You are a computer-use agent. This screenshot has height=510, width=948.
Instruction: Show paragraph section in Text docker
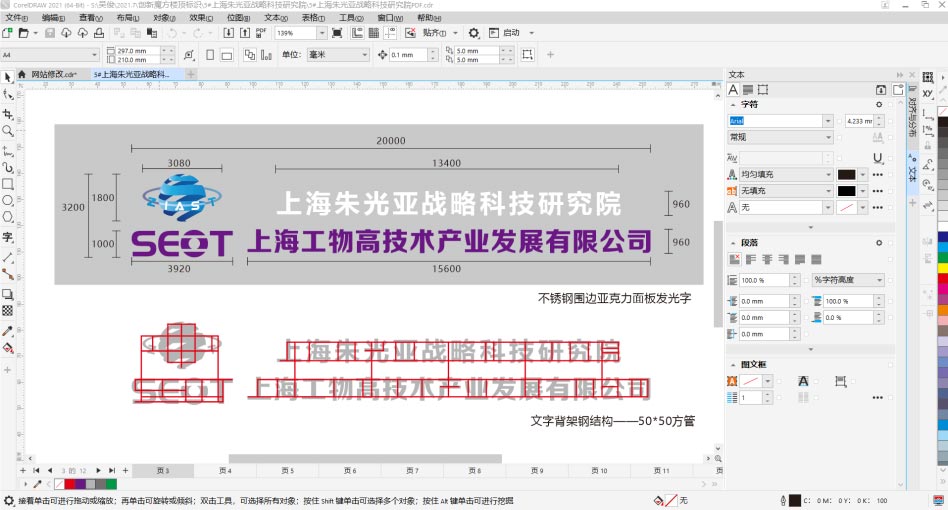[x=748, y=89]
